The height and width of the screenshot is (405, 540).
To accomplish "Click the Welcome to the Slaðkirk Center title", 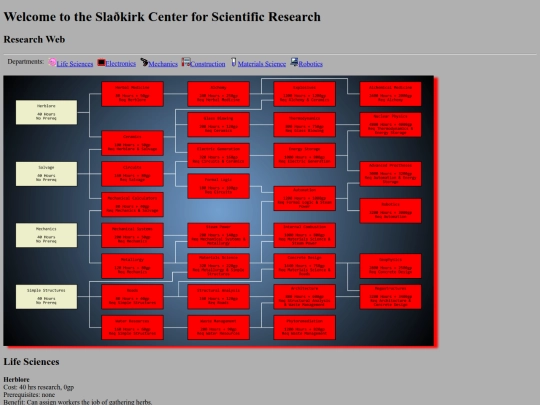I will (x=162, y=17).
